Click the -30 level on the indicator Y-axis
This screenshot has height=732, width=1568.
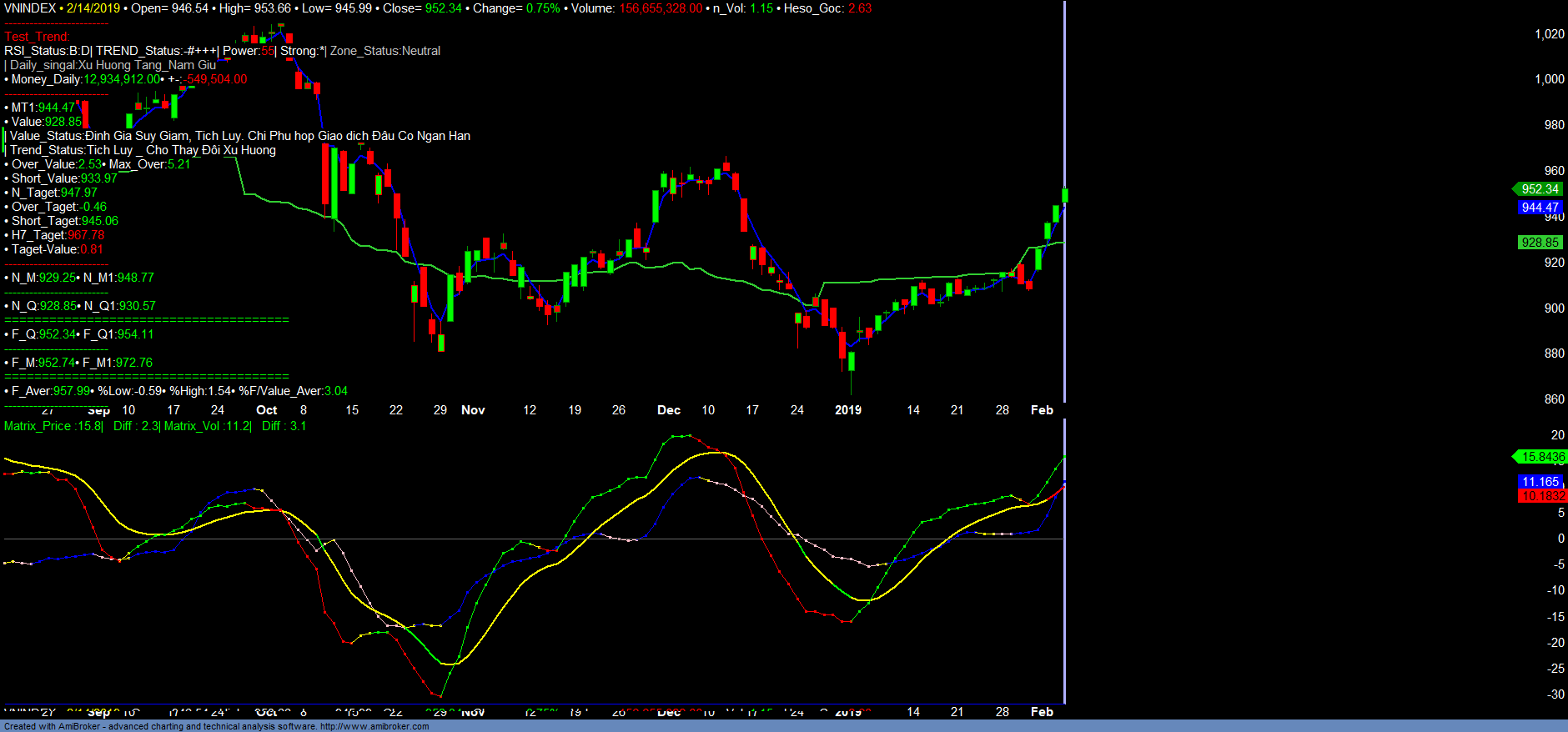coord(1555,694)
